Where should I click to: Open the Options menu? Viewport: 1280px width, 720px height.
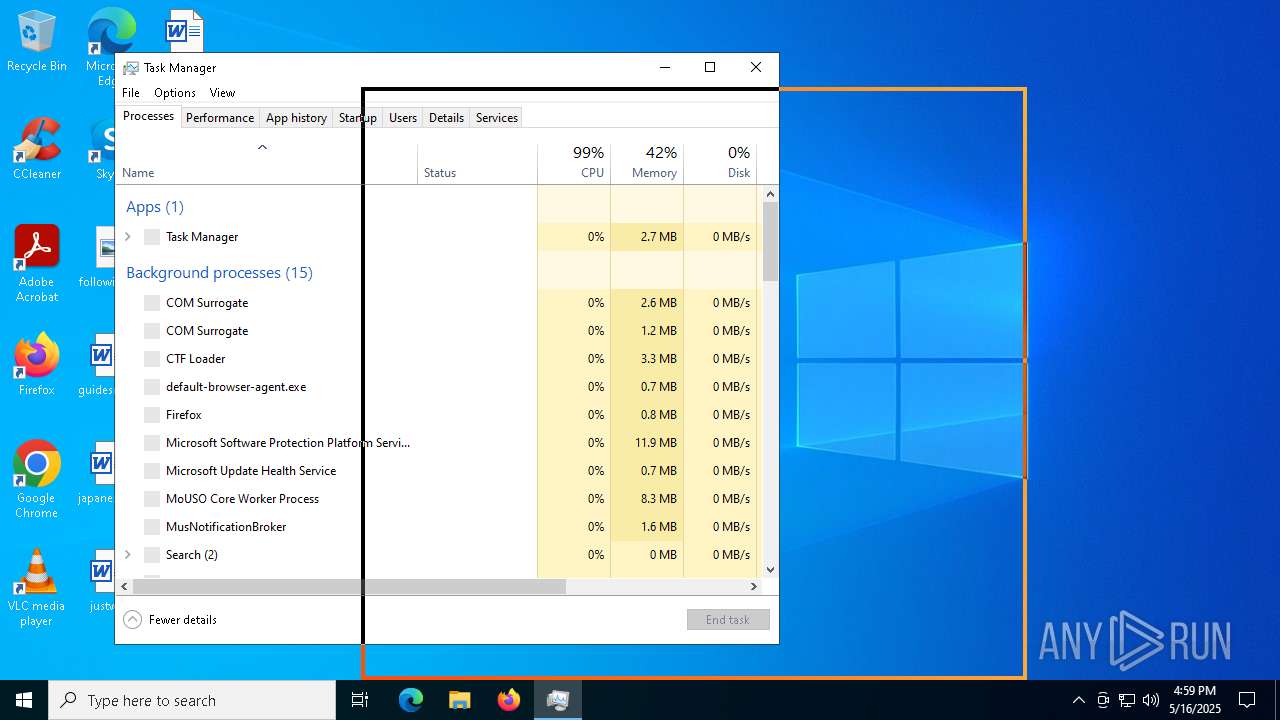tap(175, 93)
